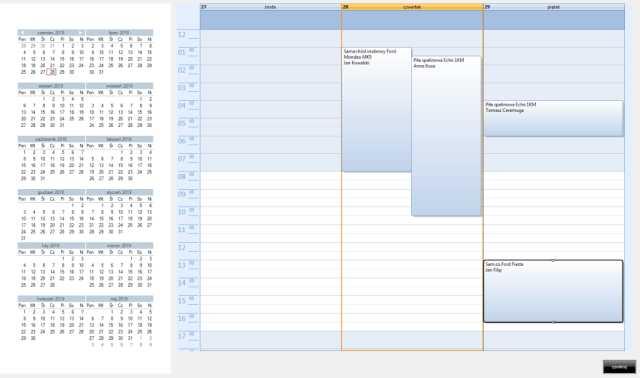This screenshot has width=640, height=378.
Task: Select the 27 środa day column header
Action: [271, 7]
